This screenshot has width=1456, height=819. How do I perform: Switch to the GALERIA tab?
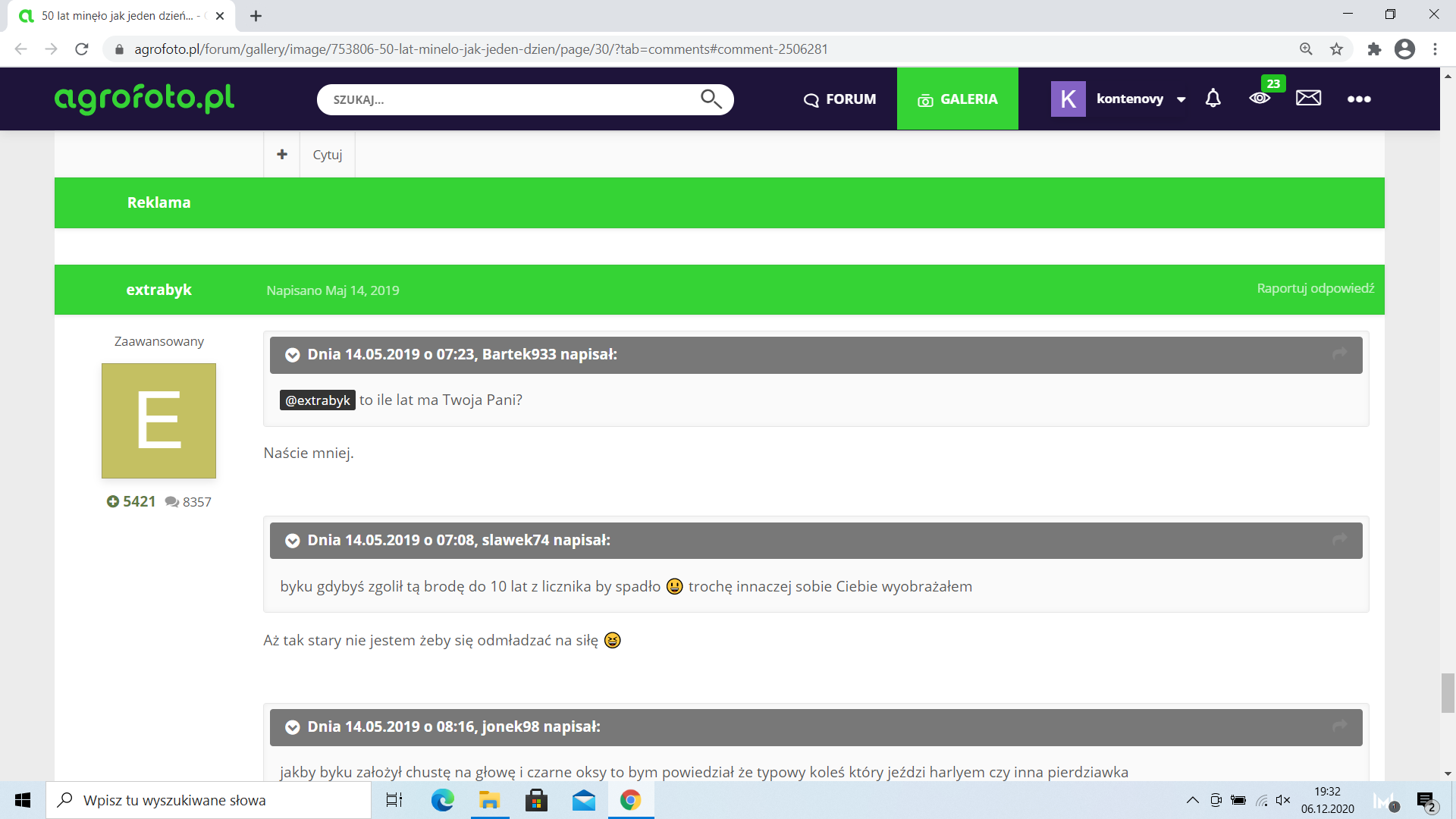957,99
